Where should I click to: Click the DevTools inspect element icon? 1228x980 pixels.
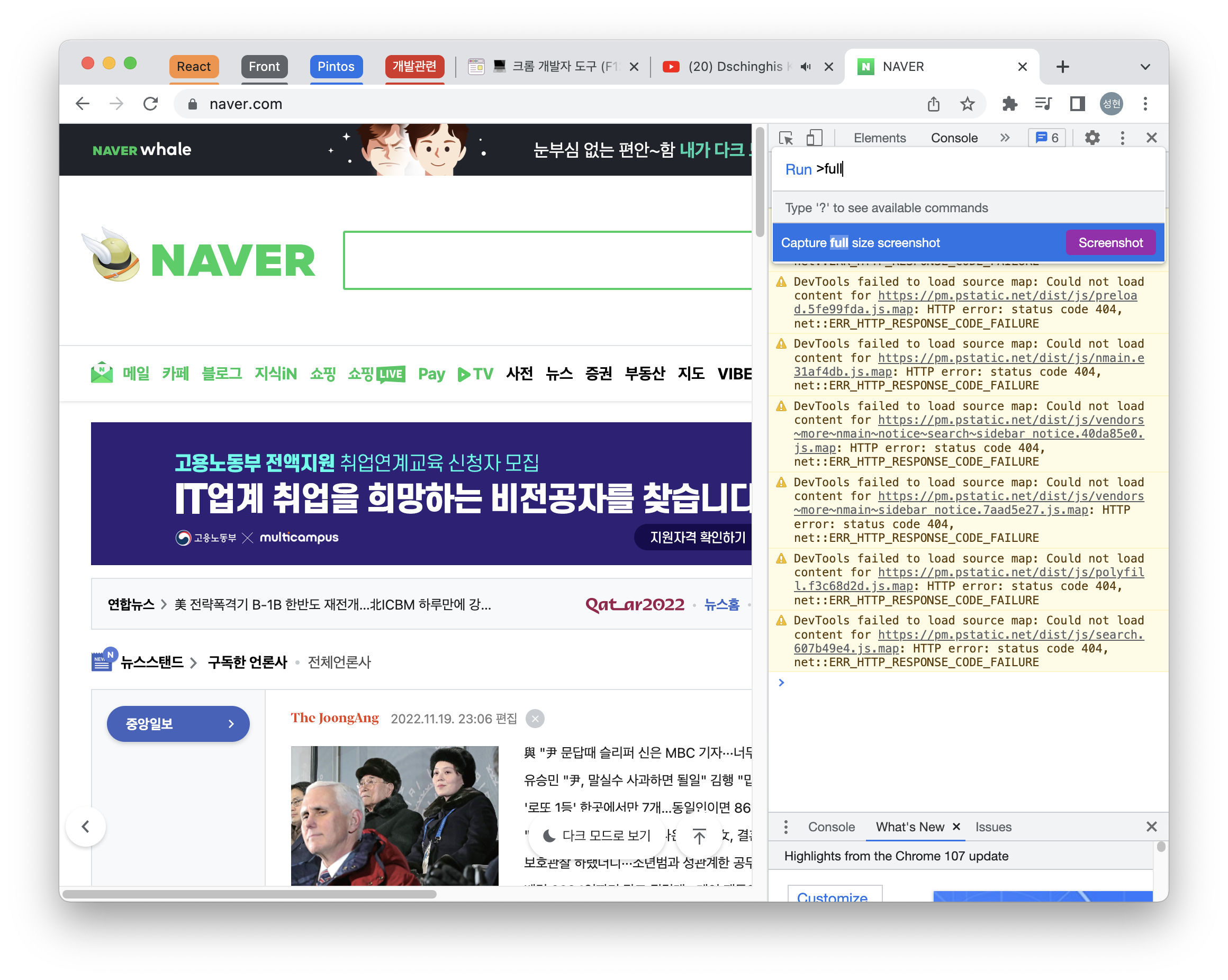(x=786, y=138)
